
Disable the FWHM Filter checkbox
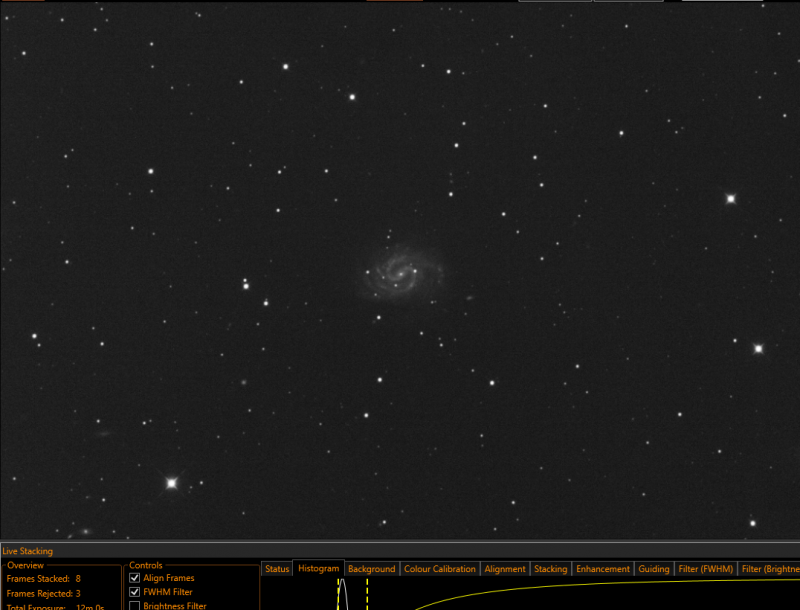[135, 592]
